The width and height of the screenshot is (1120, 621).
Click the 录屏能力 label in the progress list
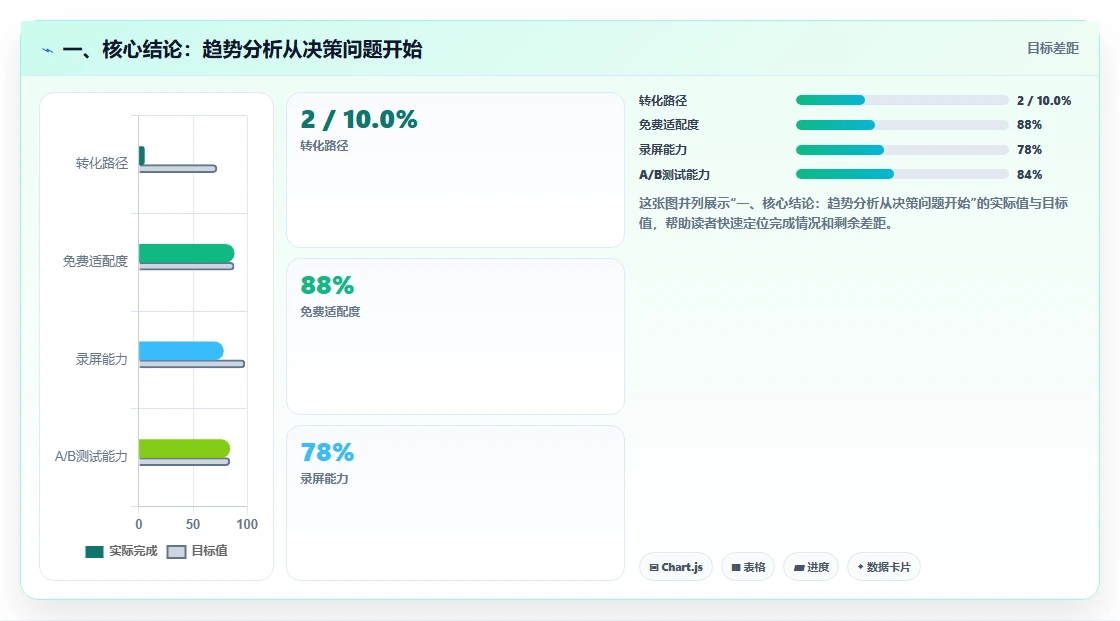tap(663, 150)
